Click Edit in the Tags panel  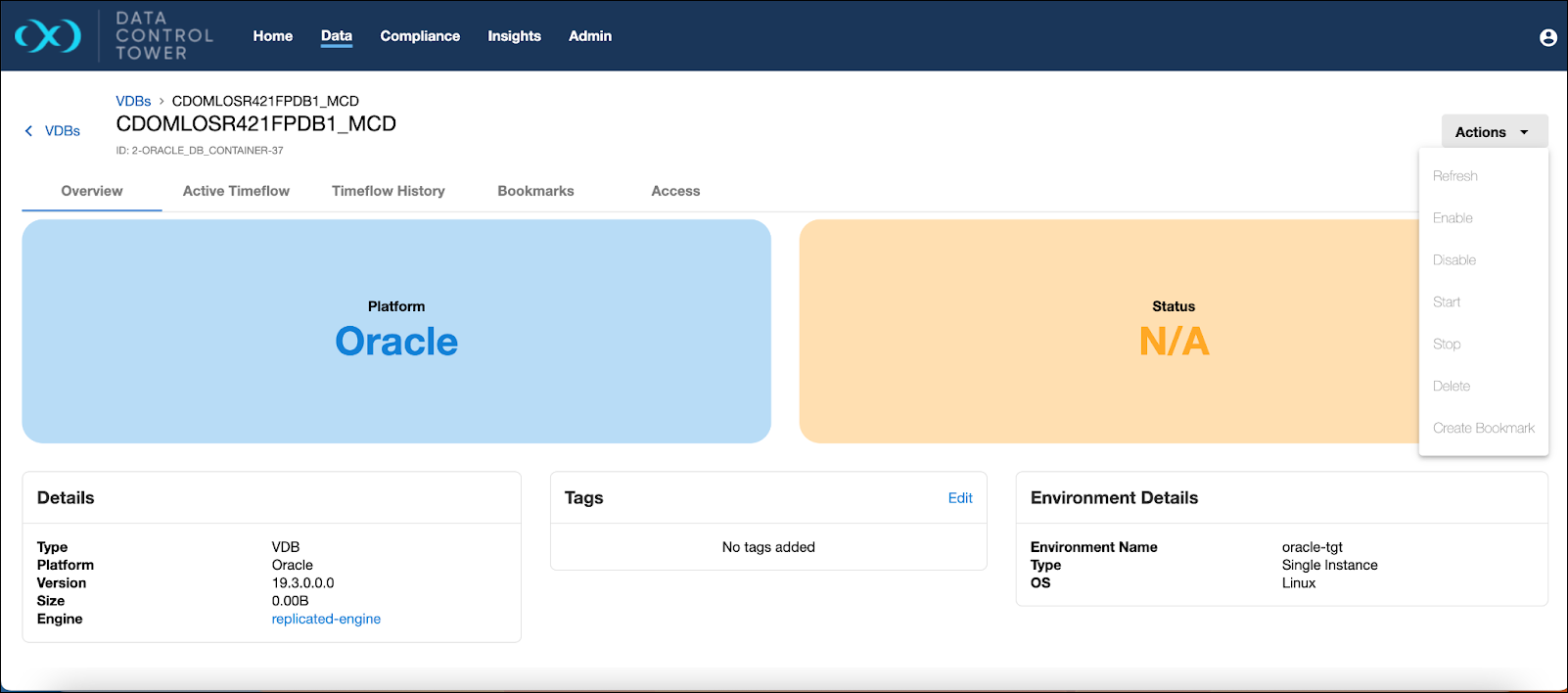click(959, 498)
